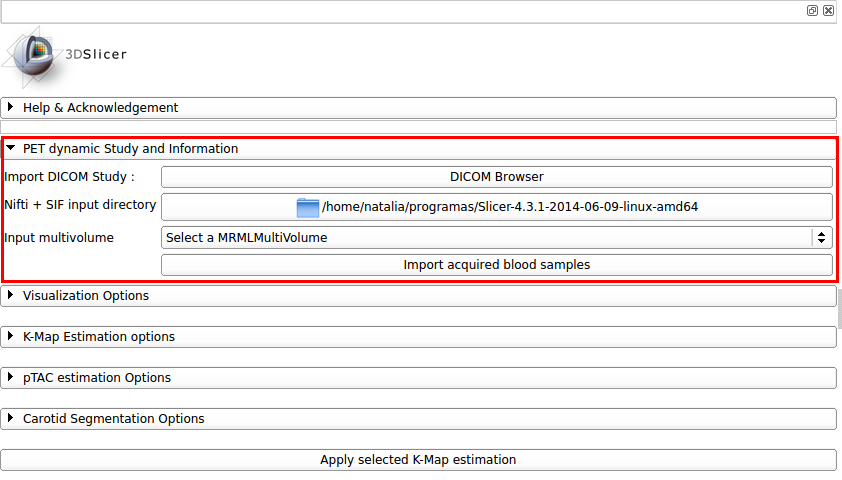Click the Input multivolume label
The height and width of the screenshot is (480, 842).
pos(59,238)
